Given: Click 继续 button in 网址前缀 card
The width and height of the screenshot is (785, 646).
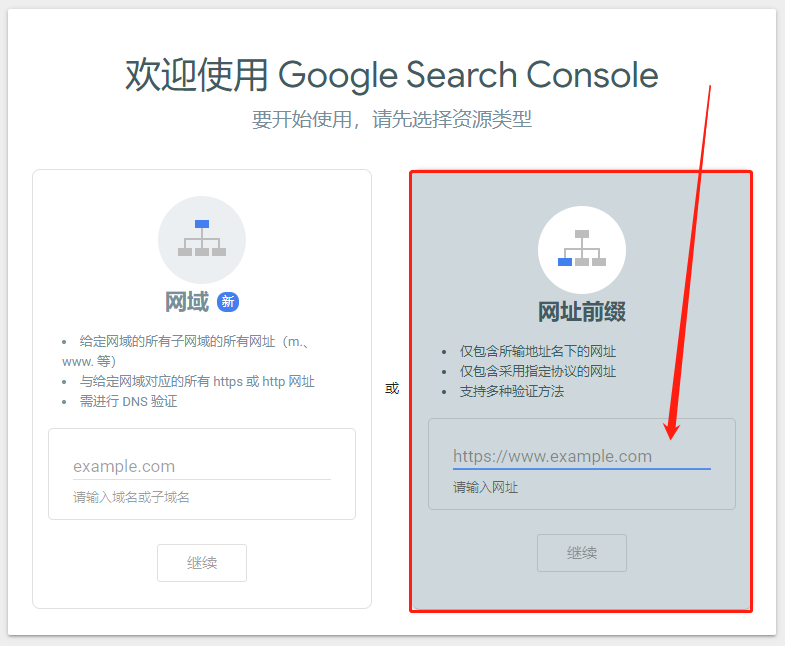Looking at the screenshot, I should [x=582, y=553].
